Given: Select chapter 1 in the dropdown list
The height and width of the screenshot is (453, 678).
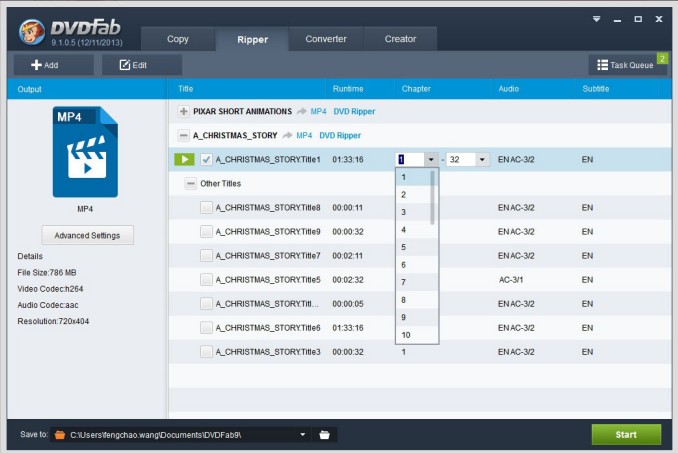Looking at the screenshot, I should (413, 177).
